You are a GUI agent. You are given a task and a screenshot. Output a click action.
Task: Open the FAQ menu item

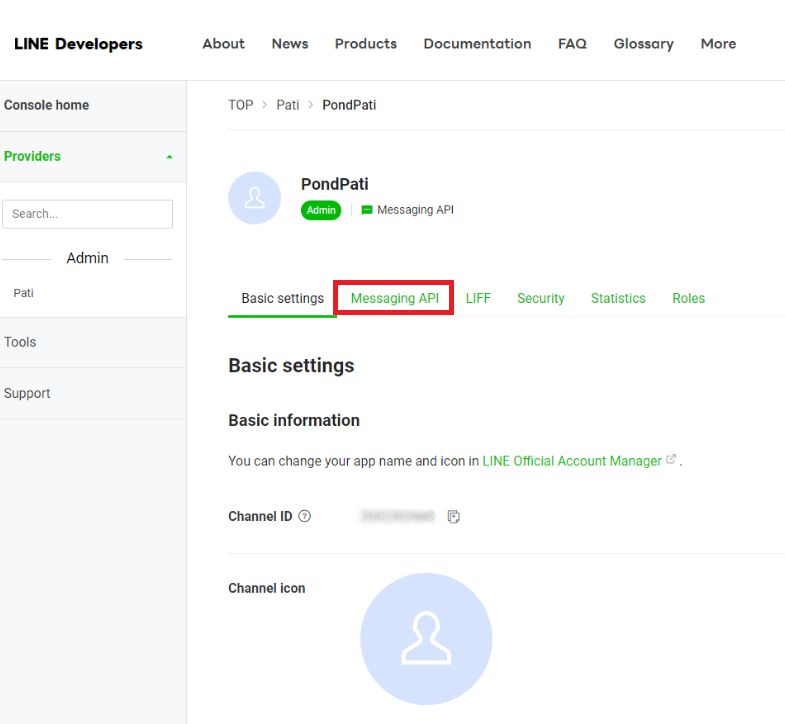(x=572, y=44)
